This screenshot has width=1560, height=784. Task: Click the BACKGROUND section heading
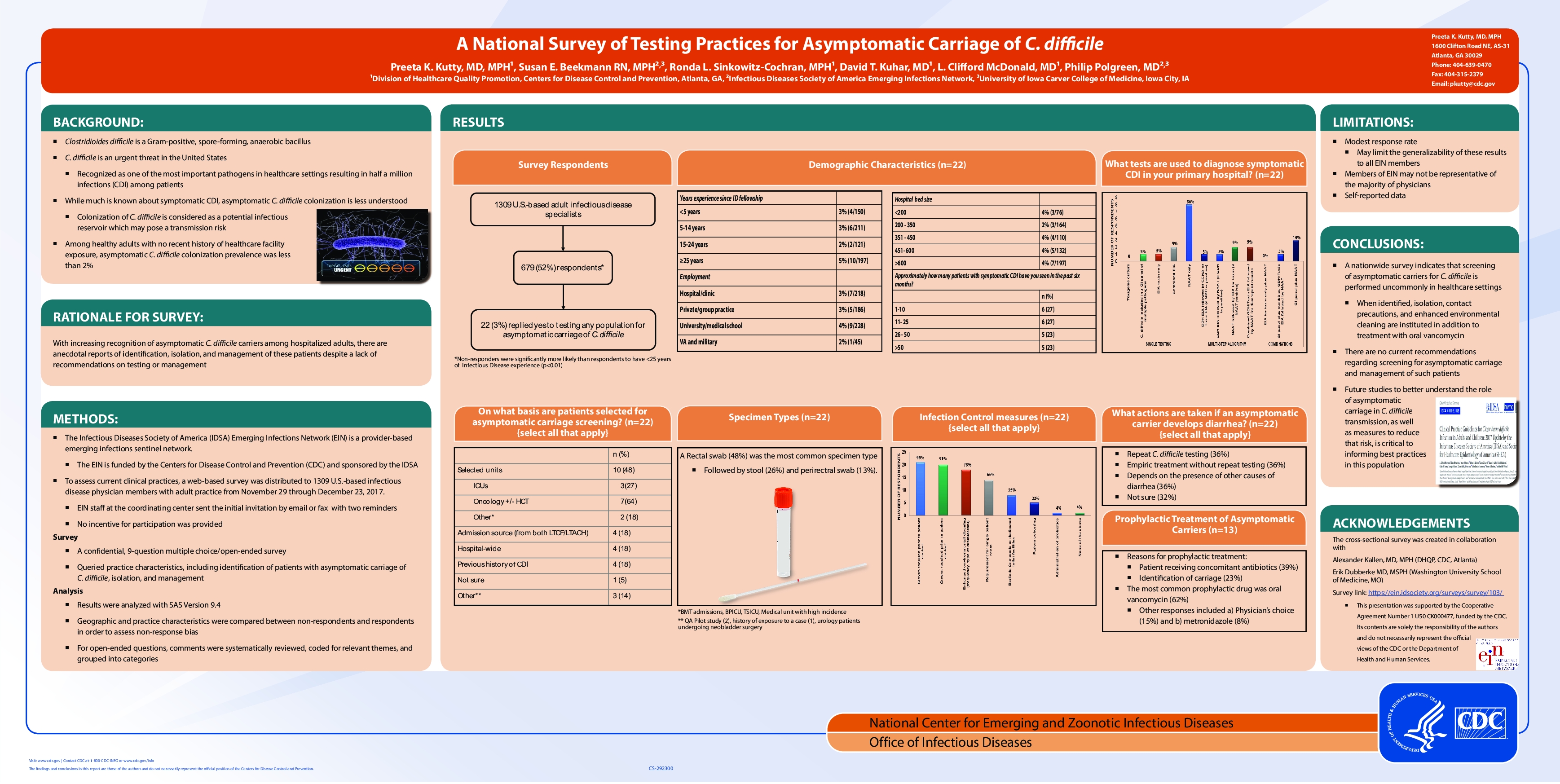point(98,122)
